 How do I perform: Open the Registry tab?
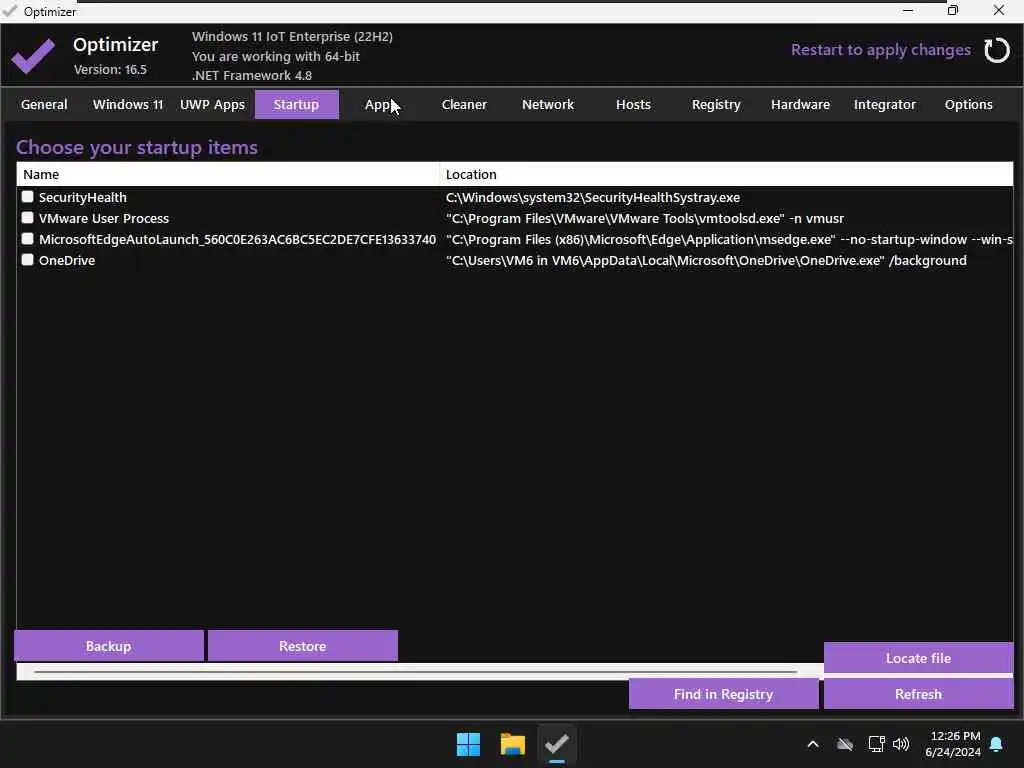(716, 104)
